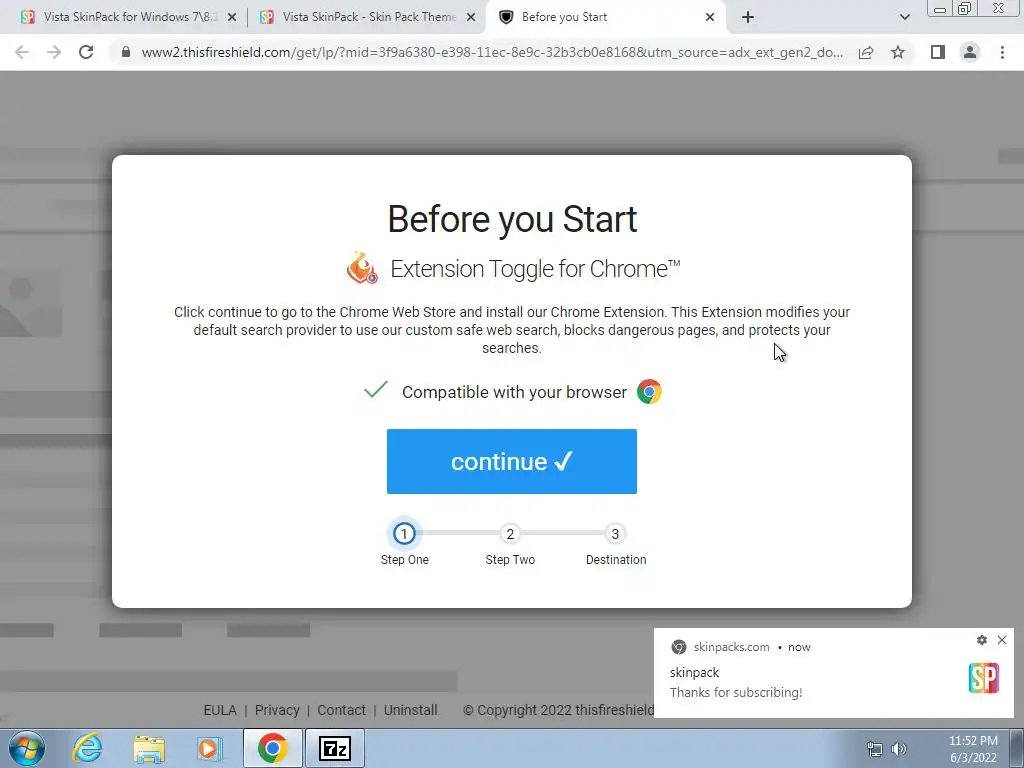Select Step One circle in progress

[404, 534]
